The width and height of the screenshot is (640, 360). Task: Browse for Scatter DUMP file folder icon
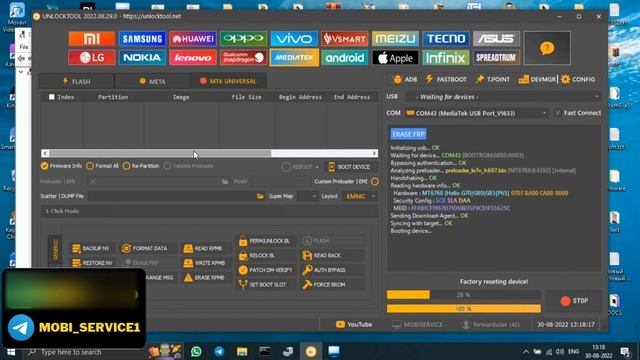coord(260,196)
